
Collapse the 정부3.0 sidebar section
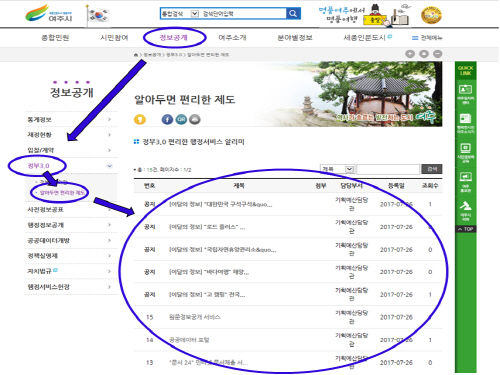click(x=109, y=166)
